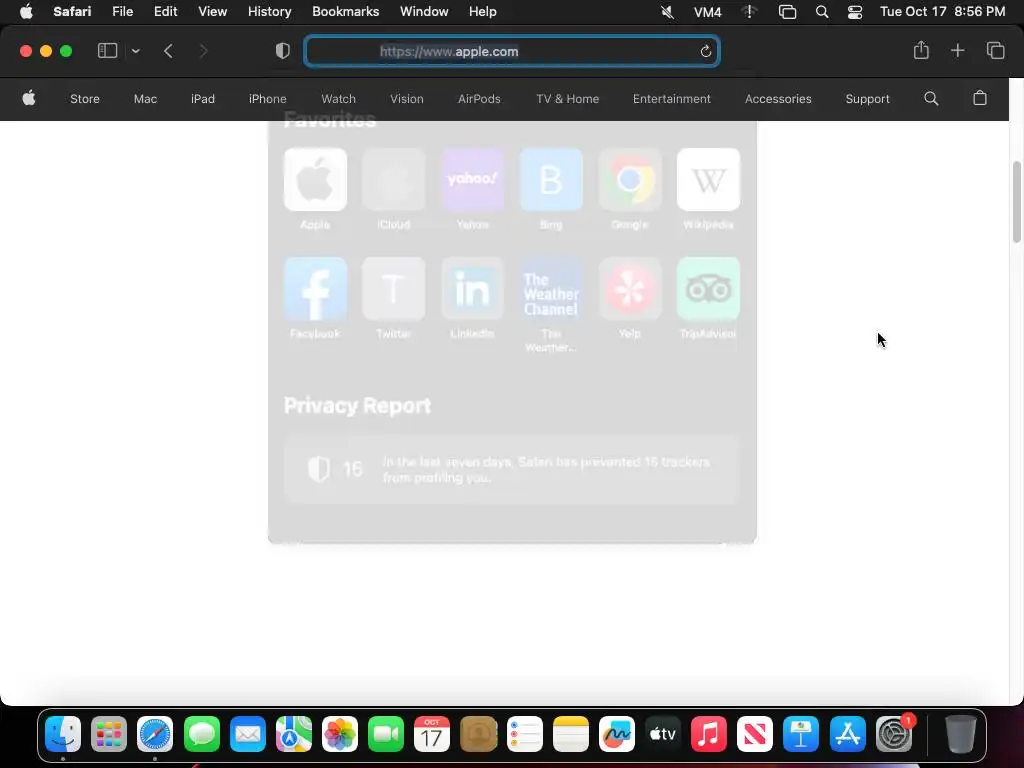Open System Settings from the Dock
The height and width of the screenshot is (768, 1024).
tap(893, 734)
